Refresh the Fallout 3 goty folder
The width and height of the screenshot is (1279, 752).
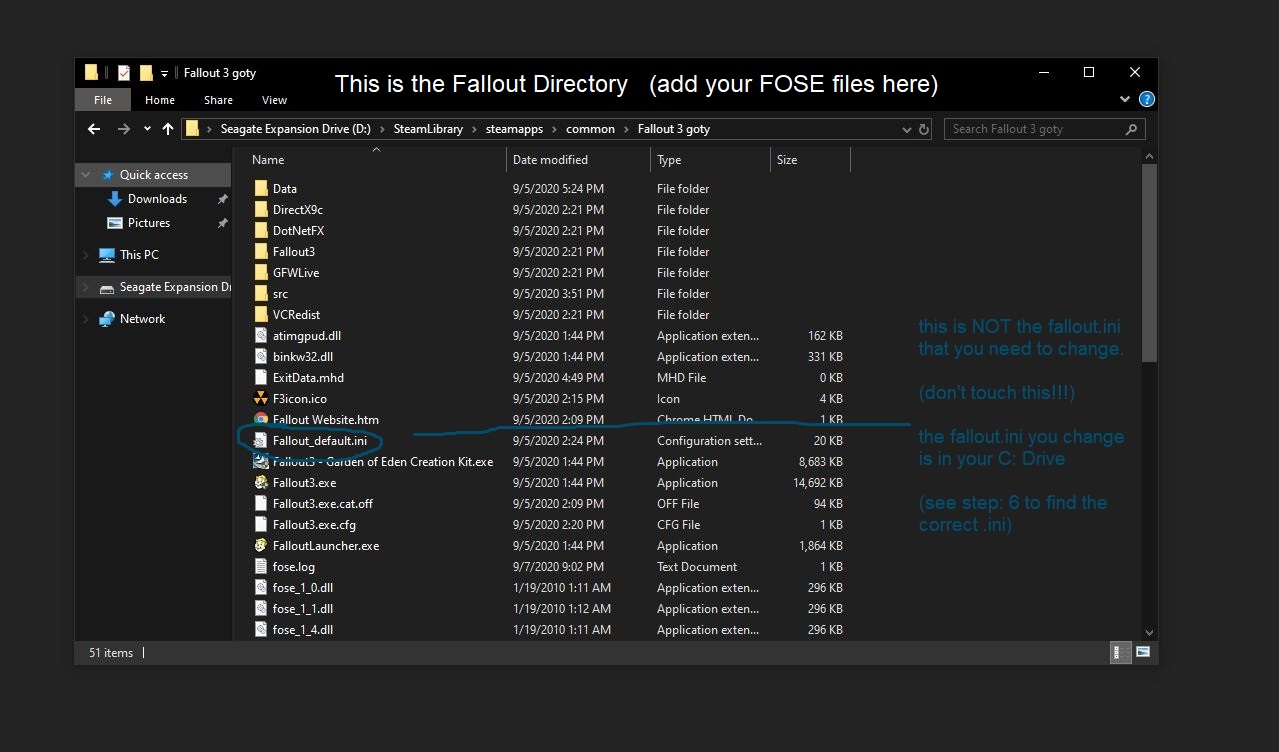924,129
